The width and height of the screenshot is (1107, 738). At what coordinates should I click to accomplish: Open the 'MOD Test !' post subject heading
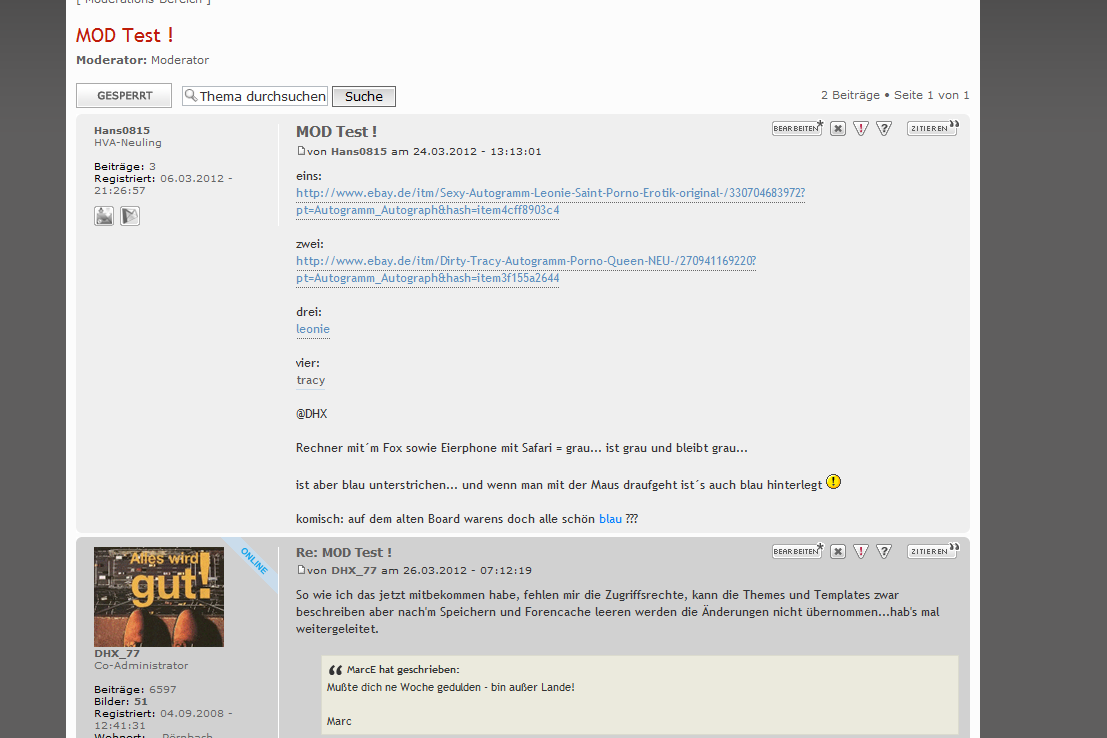(x=336, y=131)
